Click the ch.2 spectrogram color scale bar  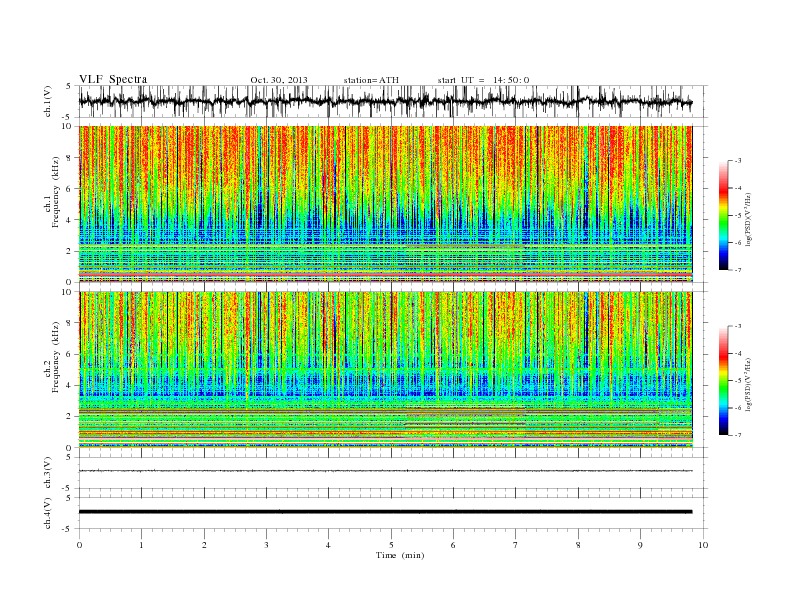tap(724, 381)
